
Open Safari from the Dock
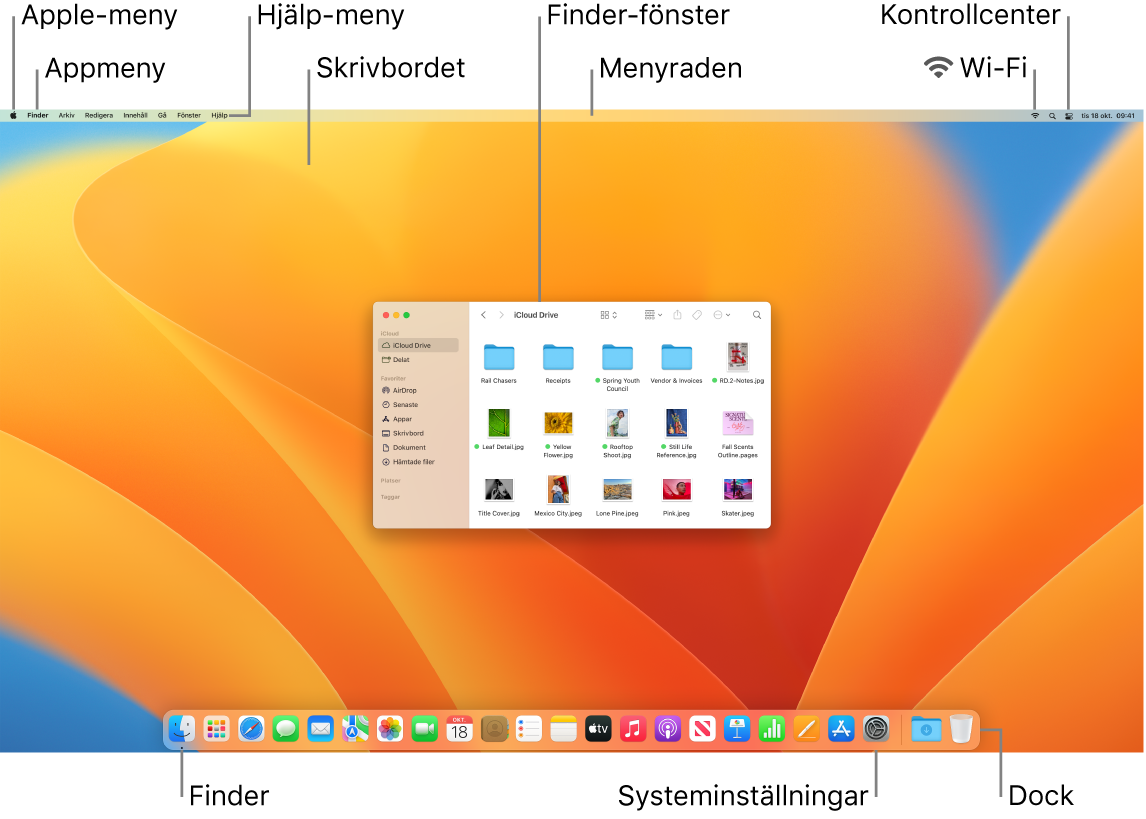point(250,729)
